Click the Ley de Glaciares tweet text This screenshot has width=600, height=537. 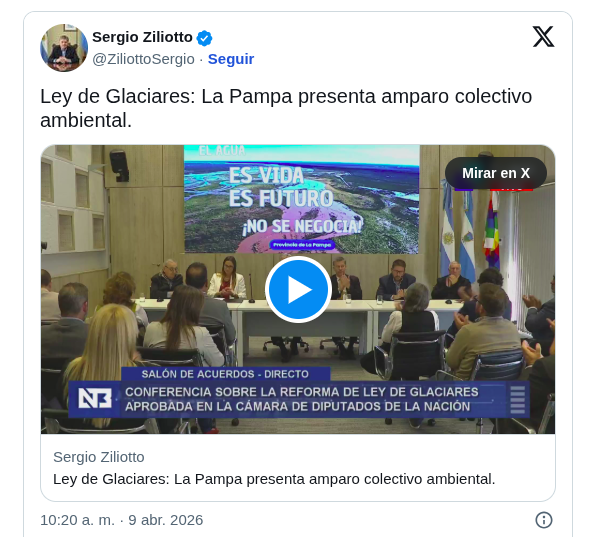pyautogui.click(x=286, y=108)
